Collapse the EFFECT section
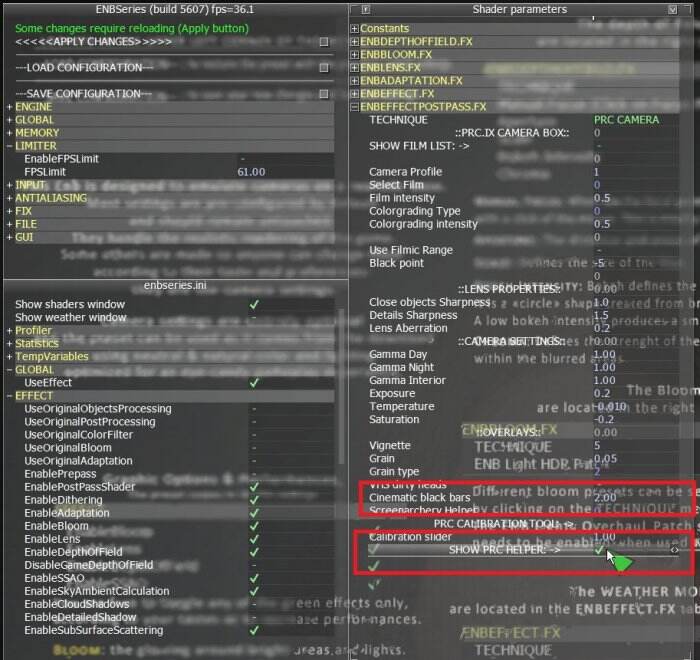Viewport: 700px width, 660px height. 9,396
